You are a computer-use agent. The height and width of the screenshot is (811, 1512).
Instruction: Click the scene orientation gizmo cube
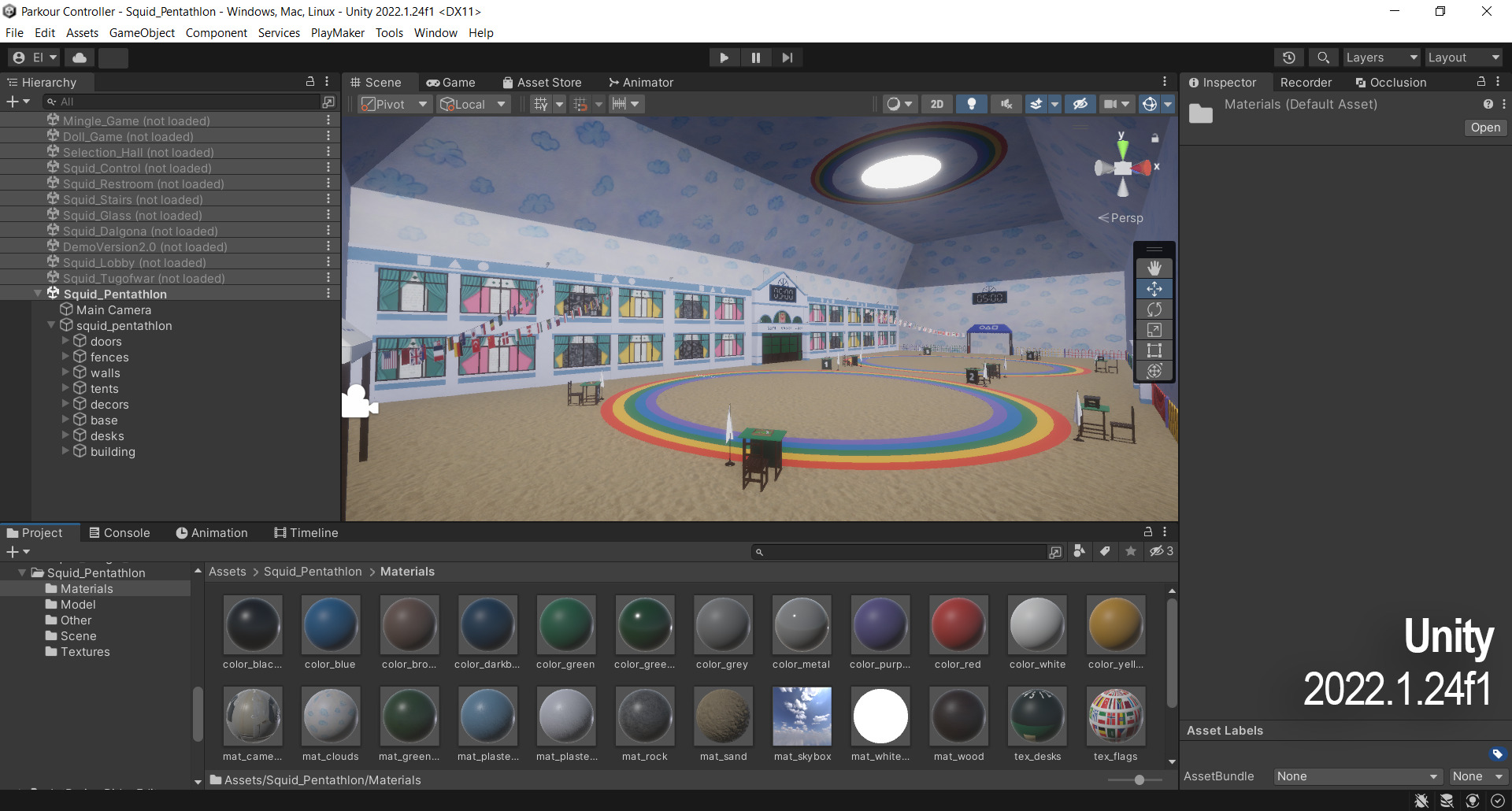tap(1123, 167)
